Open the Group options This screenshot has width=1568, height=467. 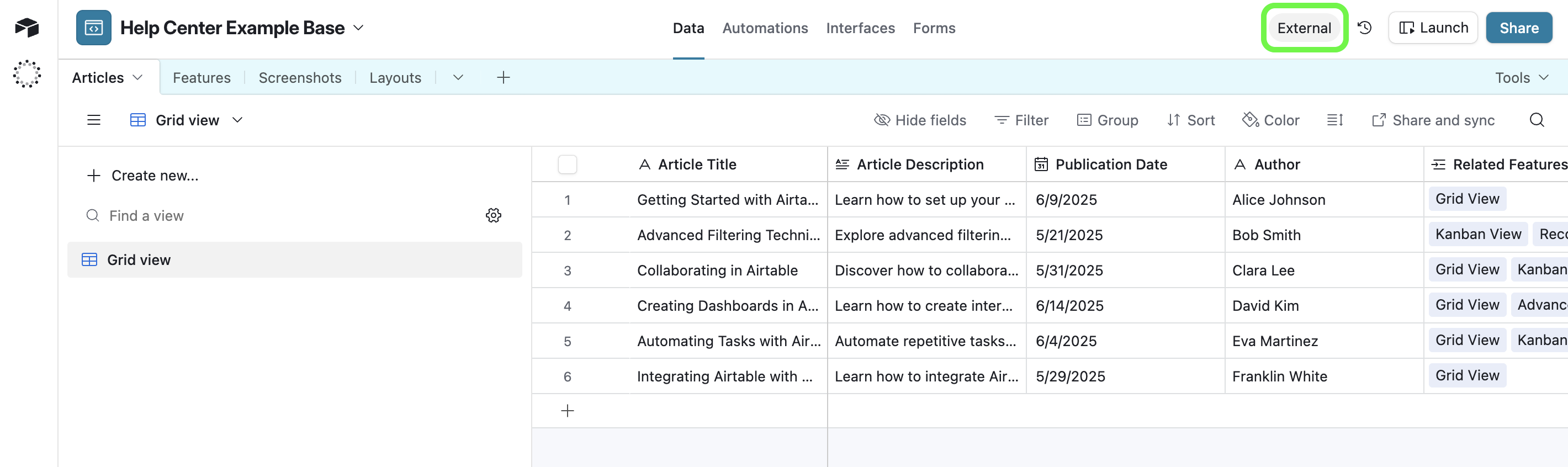point(1107,120)
